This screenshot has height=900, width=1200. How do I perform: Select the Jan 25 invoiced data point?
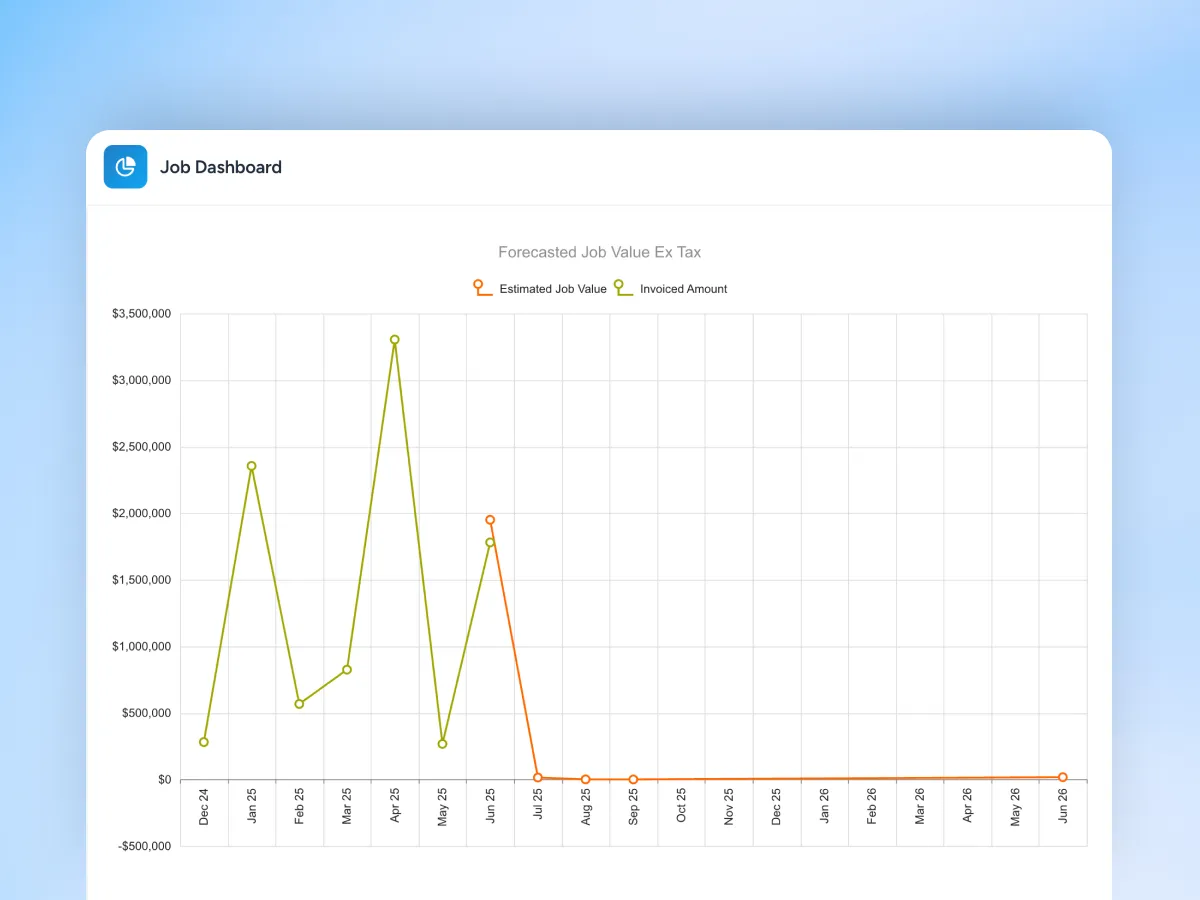point(252,466)
